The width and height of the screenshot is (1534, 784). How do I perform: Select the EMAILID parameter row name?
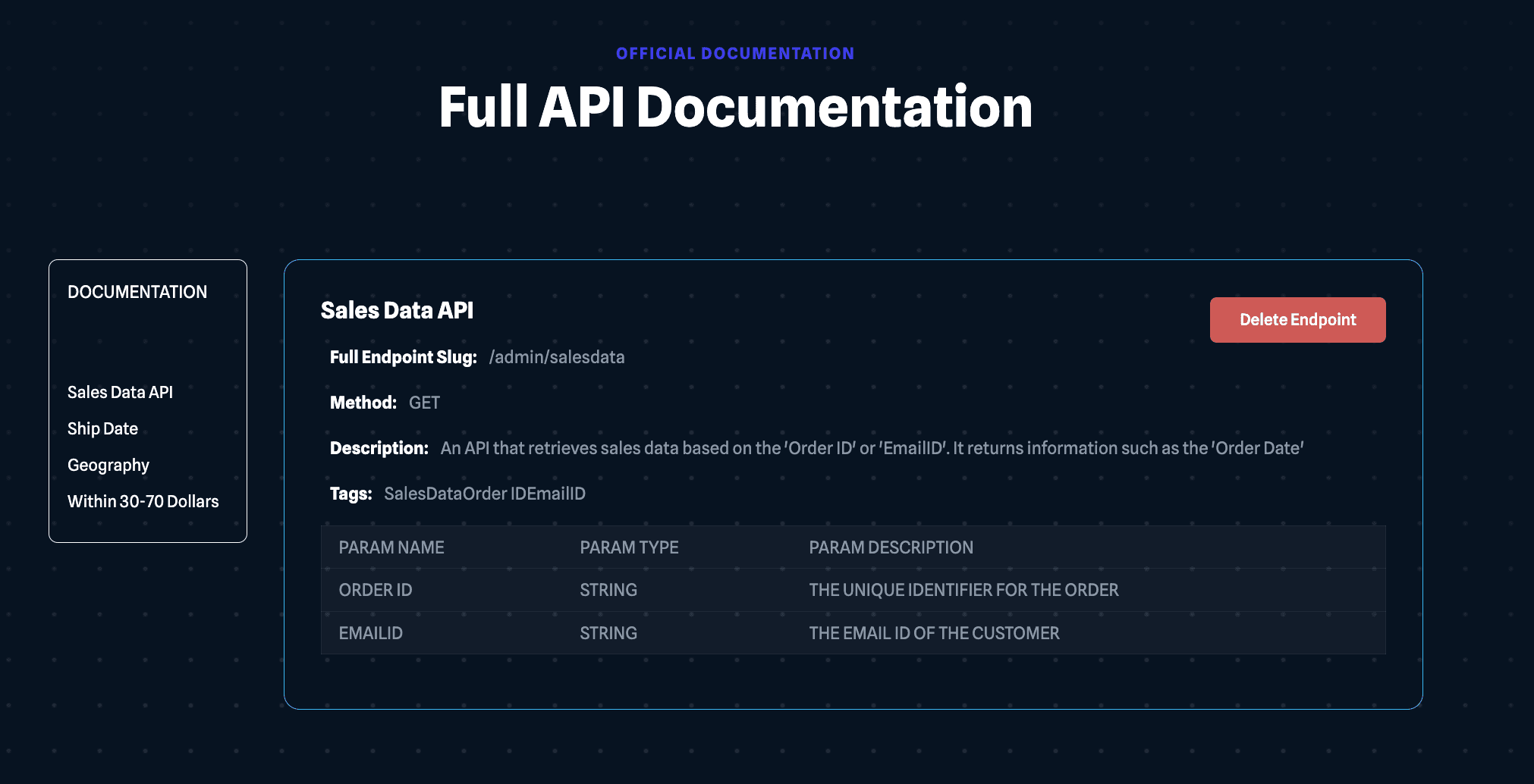[370, 633]
